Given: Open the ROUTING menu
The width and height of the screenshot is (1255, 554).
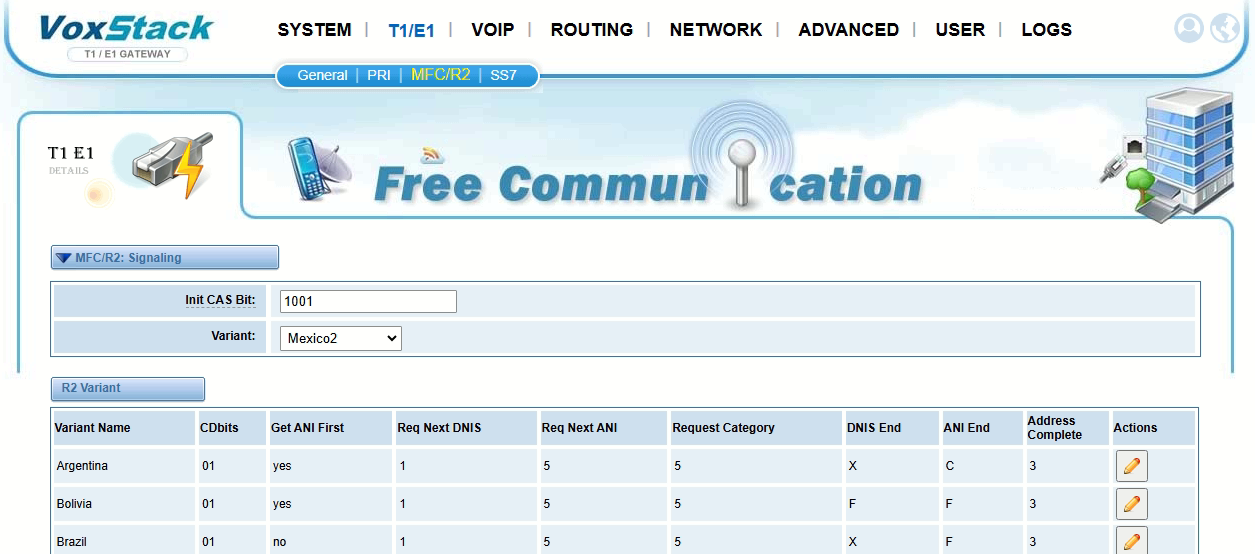Looking at the screenshot, I should (591, 30).
